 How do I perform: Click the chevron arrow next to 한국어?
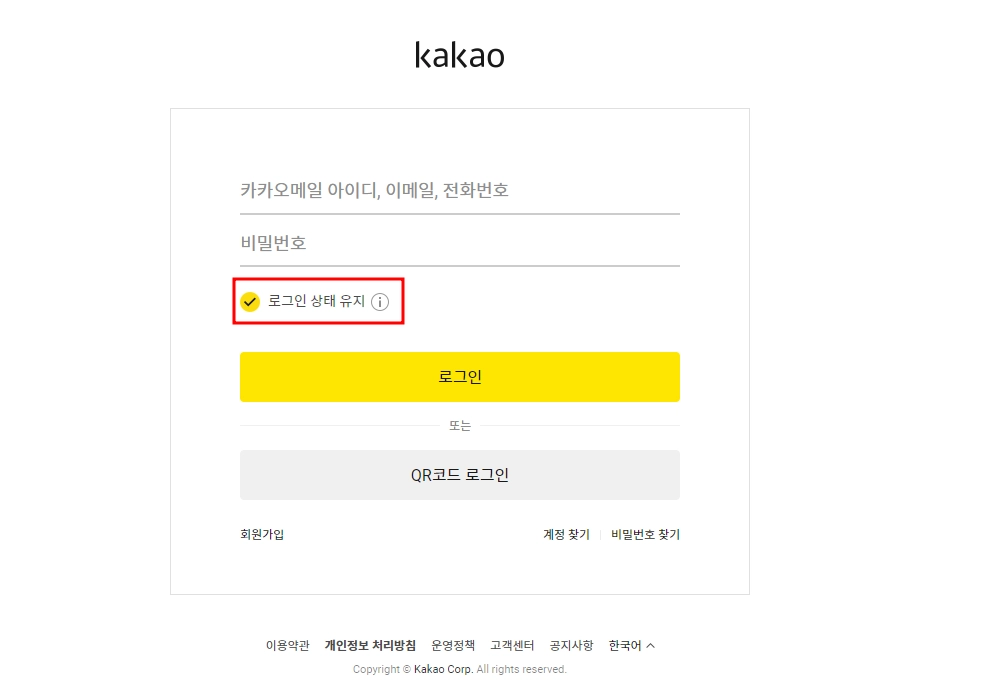[x=651, y=646]
